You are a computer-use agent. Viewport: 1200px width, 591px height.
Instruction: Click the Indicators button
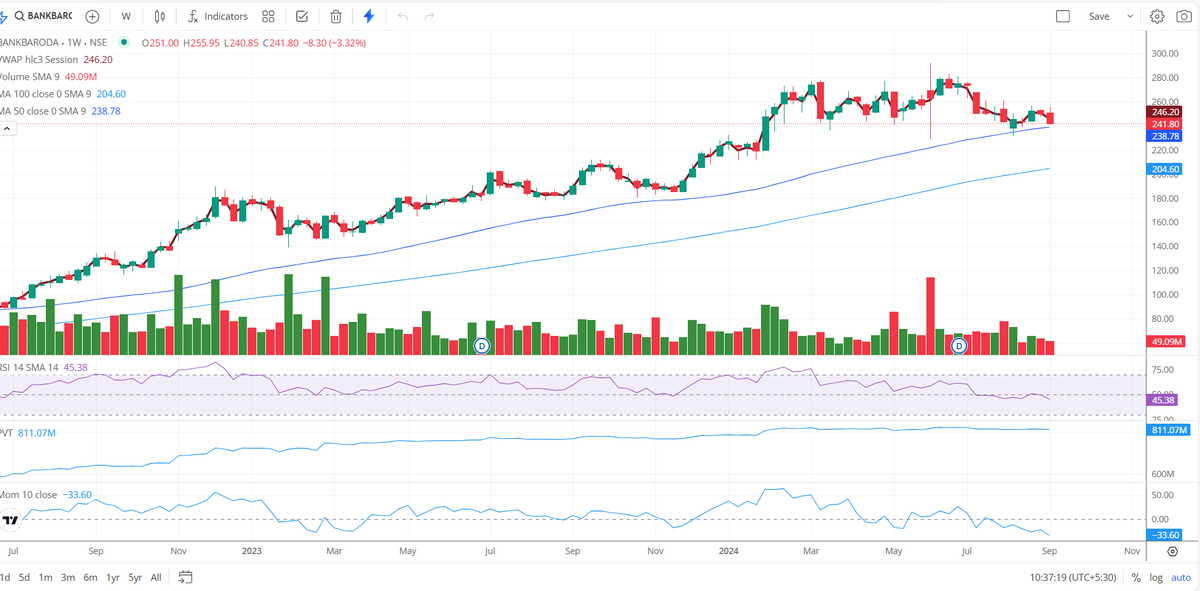click(x=217, y=16)
